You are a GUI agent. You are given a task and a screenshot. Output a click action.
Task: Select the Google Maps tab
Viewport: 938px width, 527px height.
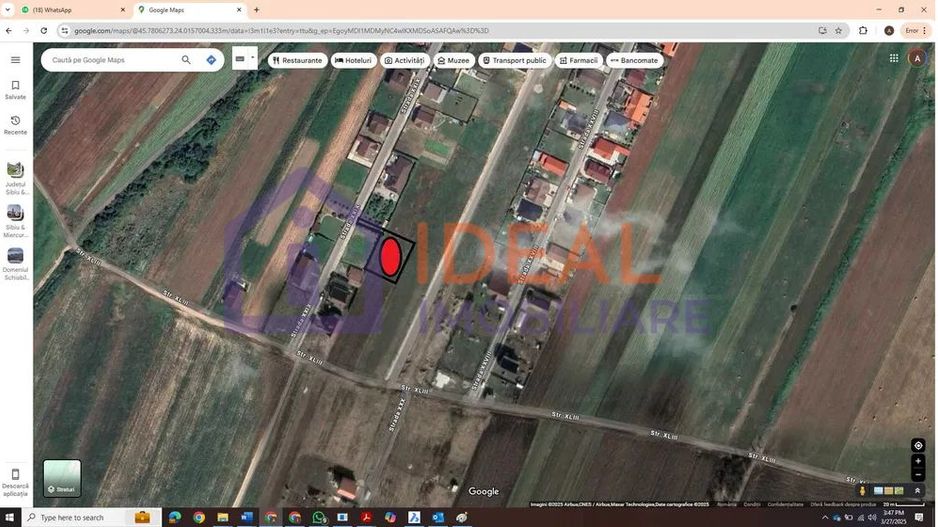190,10
